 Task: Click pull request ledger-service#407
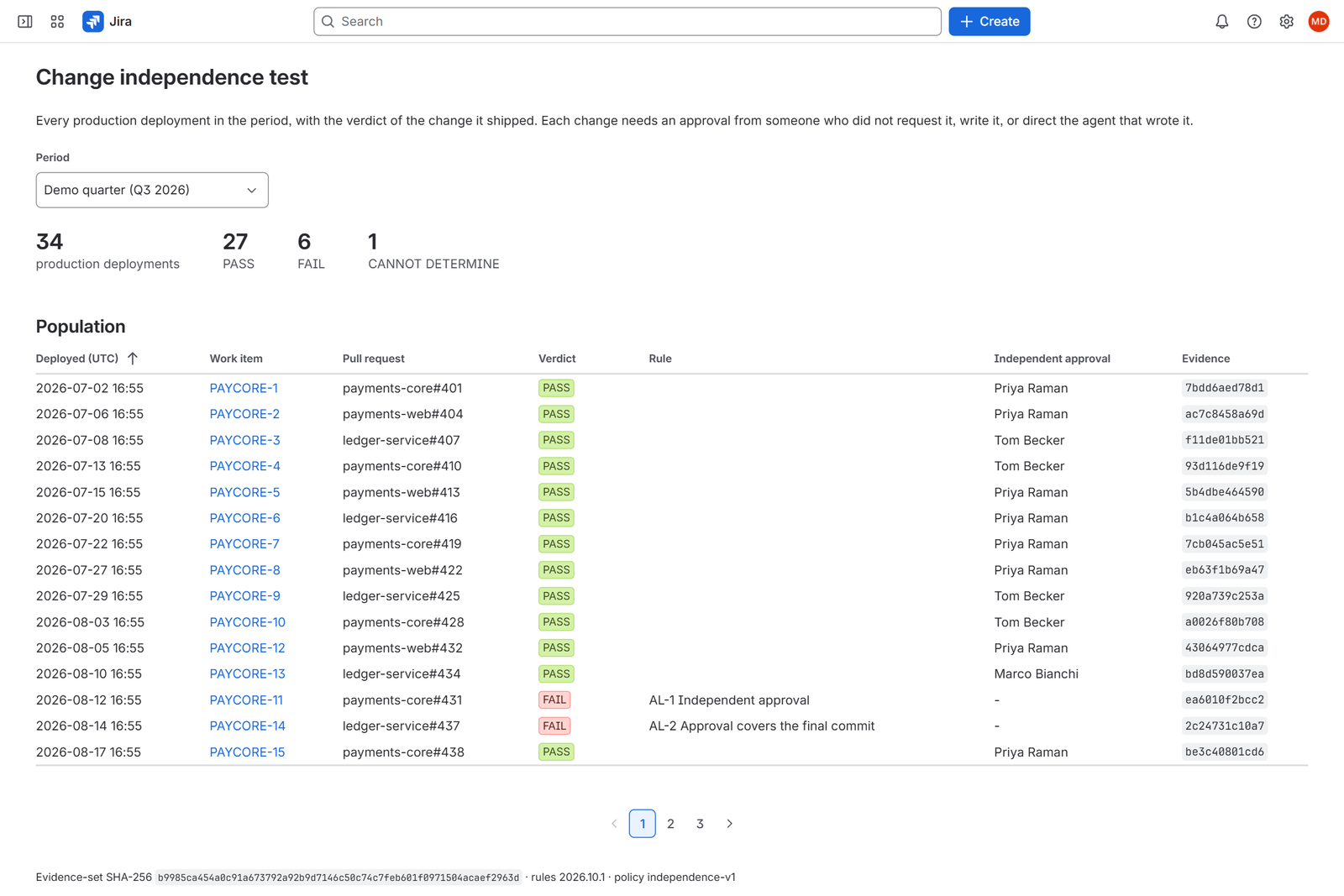(401, 440)
